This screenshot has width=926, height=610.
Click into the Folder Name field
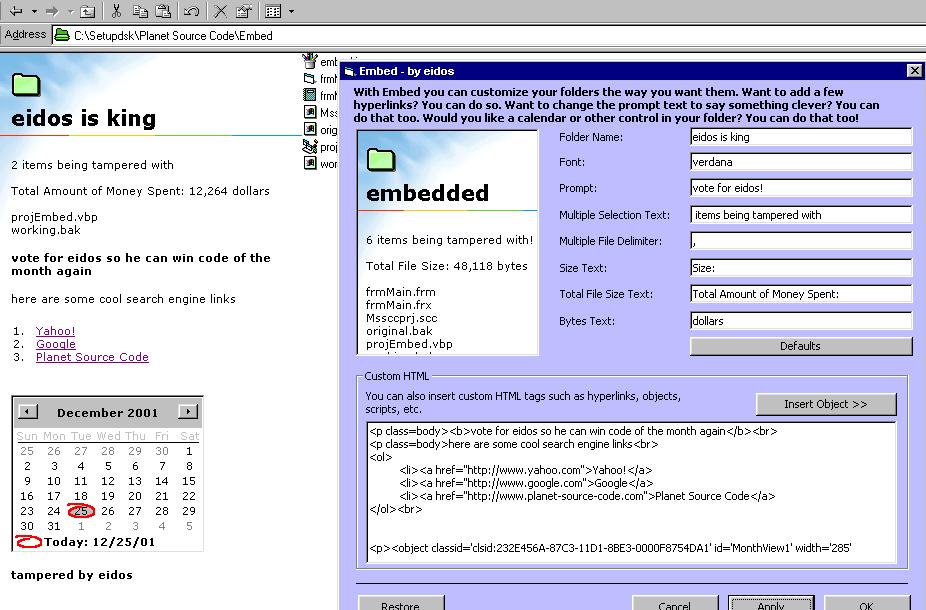[x=800, y=137]
